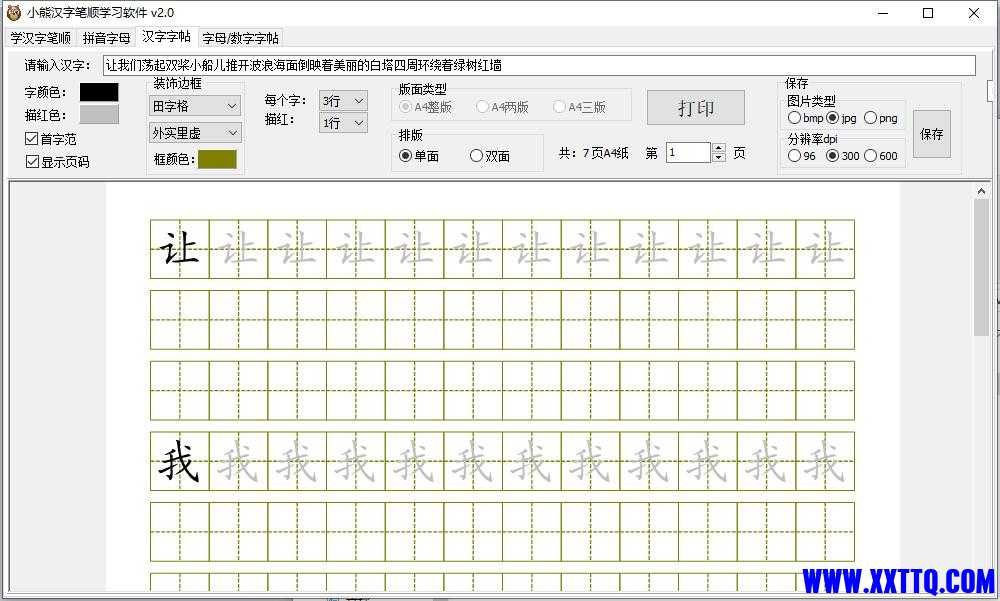Click the bear app icon in title bar

tap(13, 13)
